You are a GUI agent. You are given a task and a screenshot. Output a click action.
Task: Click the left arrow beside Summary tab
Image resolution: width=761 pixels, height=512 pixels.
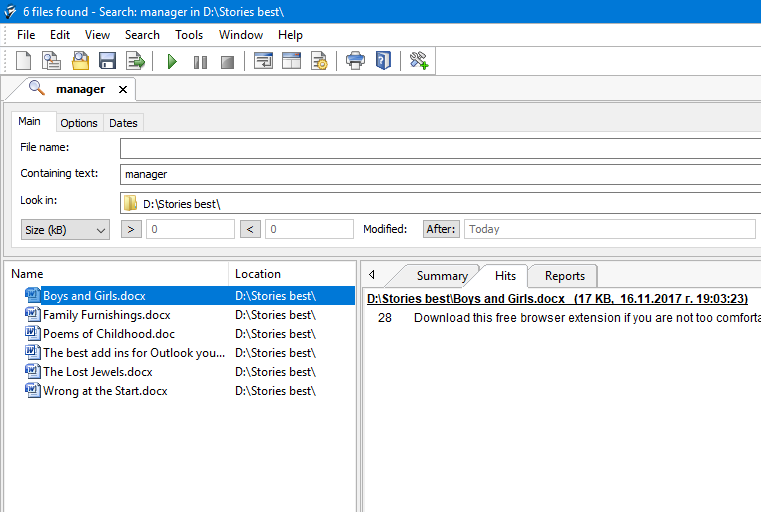tap(372, 275)
